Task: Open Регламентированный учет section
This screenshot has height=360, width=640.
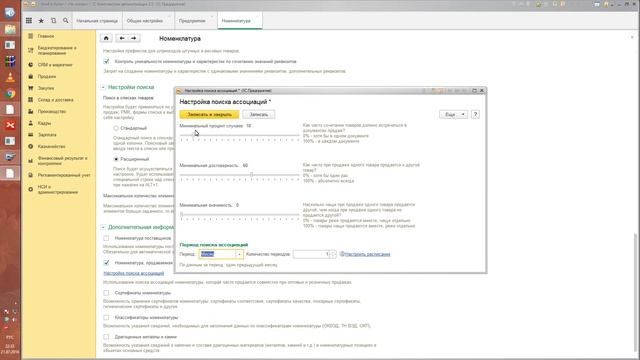Action: (x=64, y=175)
